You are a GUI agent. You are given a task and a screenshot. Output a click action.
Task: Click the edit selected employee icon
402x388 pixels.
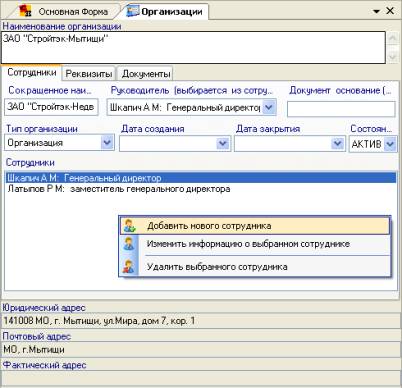click(x=129, y=244)
